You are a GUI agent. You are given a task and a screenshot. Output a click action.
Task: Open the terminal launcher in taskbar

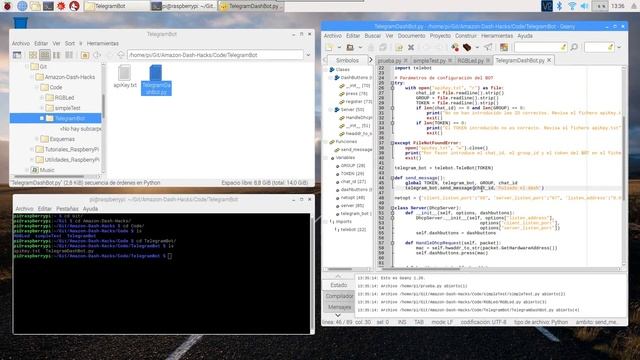(48, 6)
